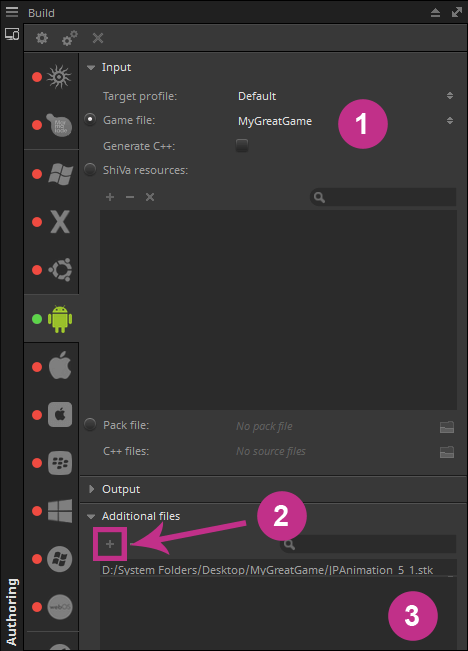Screen dimensions: 468x651
Task: Select the Pack file radio button
Action: tap(90, 425)
